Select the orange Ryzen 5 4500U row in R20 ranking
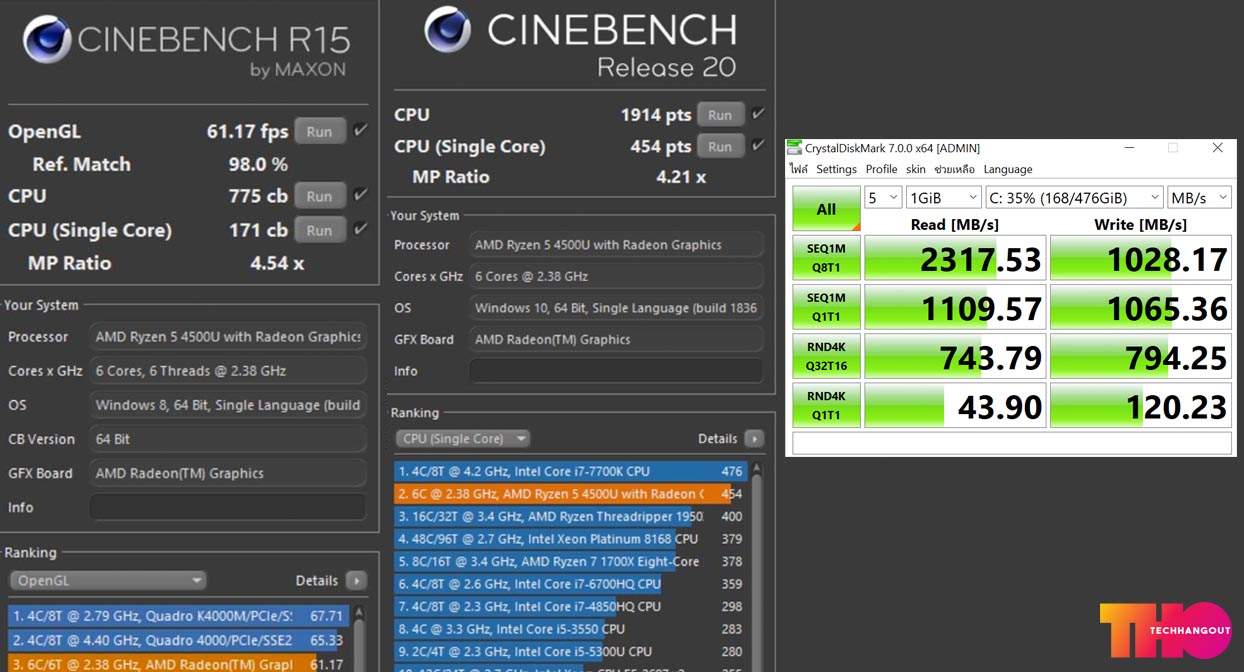 coord(571,494)
